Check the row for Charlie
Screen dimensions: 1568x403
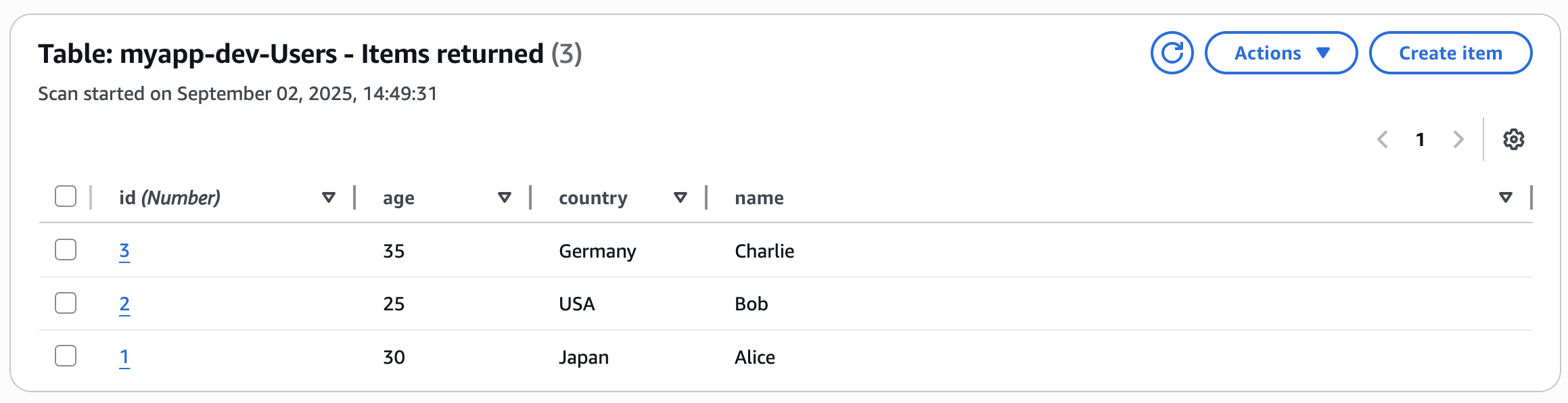coord(66,250)
